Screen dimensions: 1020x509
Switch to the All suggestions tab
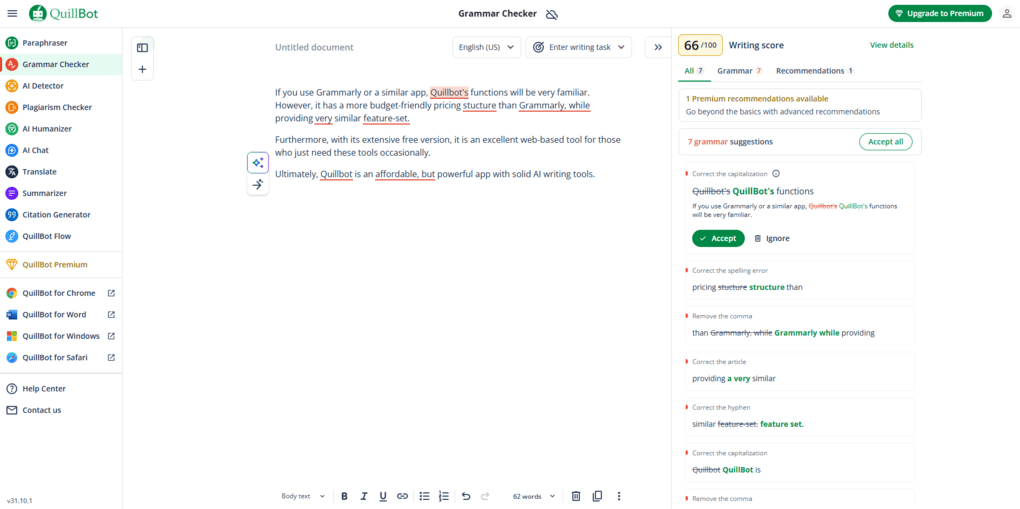click(x=693, y=70)
